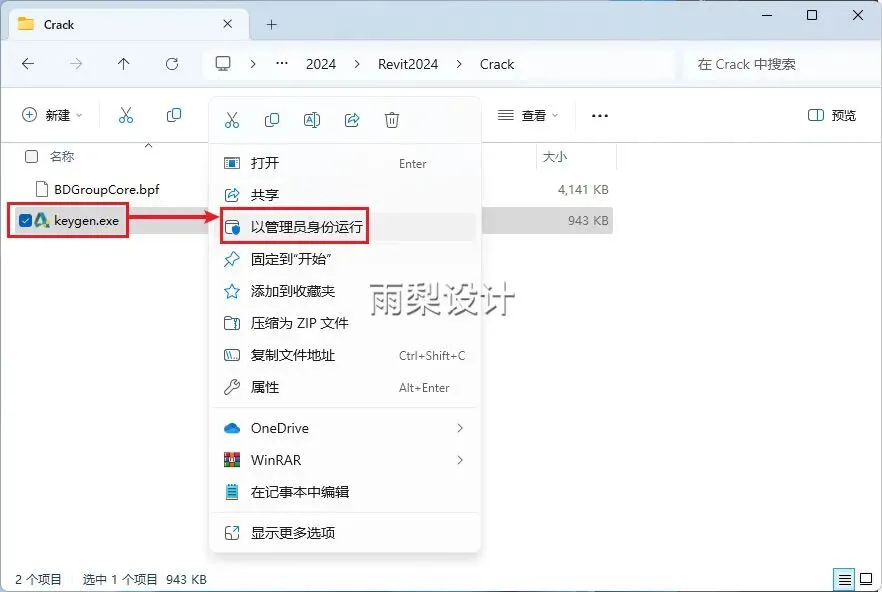Click the keygen.exe file name
882x592 pixels.
(86, 221)
